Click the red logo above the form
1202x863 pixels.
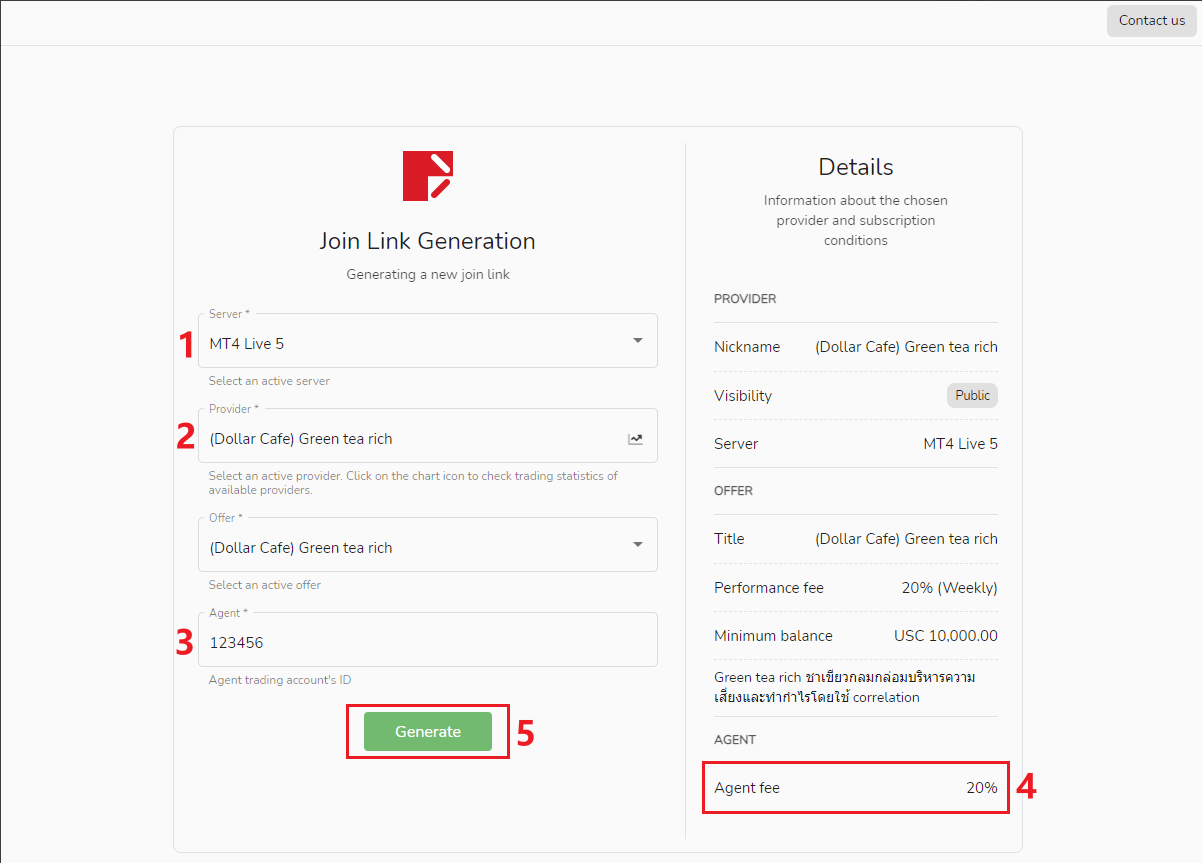pos(428,175)
